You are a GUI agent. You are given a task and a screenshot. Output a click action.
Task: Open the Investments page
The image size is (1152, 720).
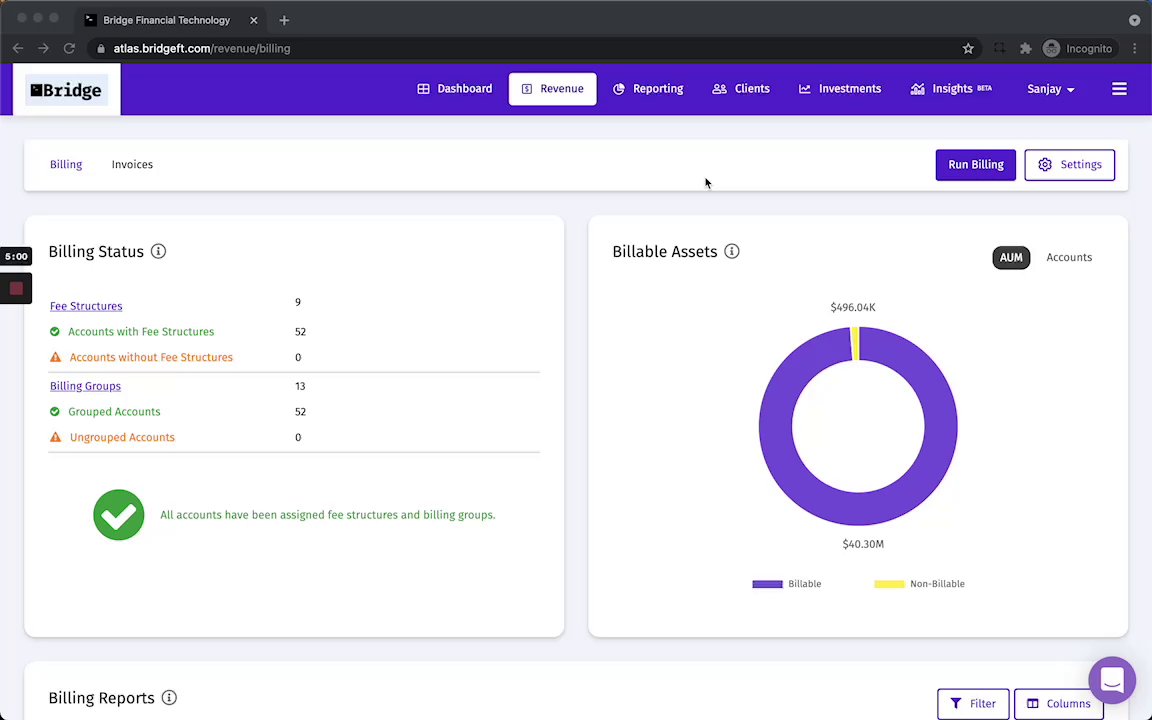pos(840,89)
